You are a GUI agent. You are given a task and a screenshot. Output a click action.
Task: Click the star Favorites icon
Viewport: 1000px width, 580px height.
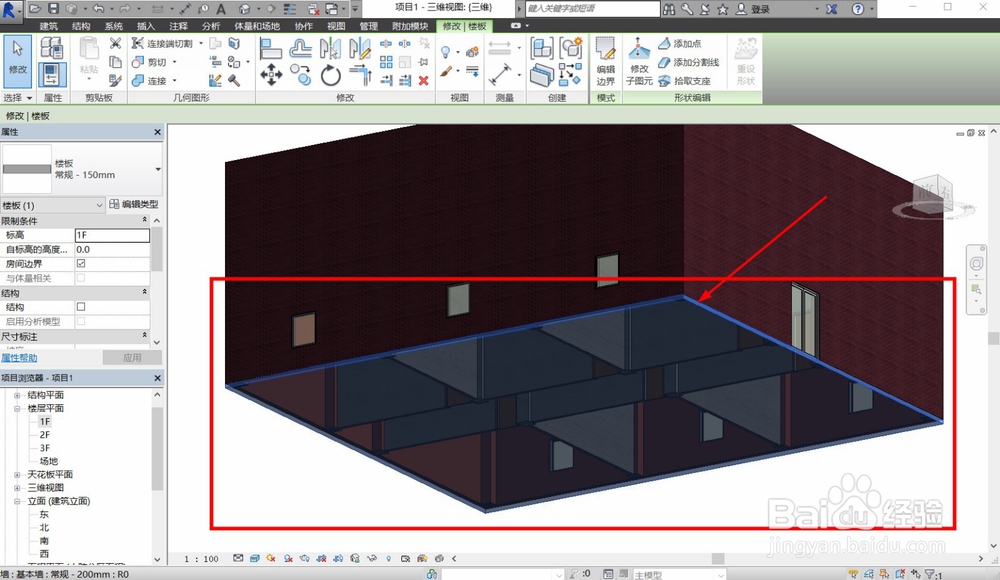[x=723, y=9]
